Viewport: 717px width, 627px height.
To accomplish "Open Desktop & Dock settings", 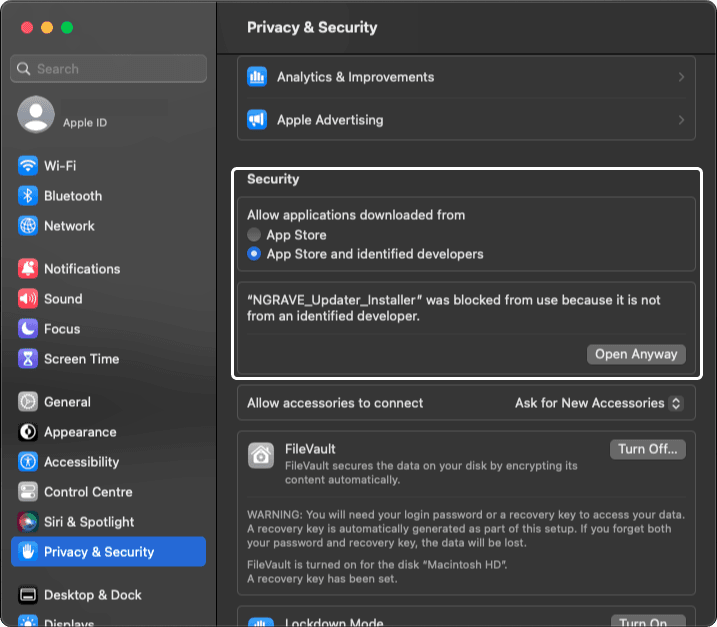I will (108, 595).
